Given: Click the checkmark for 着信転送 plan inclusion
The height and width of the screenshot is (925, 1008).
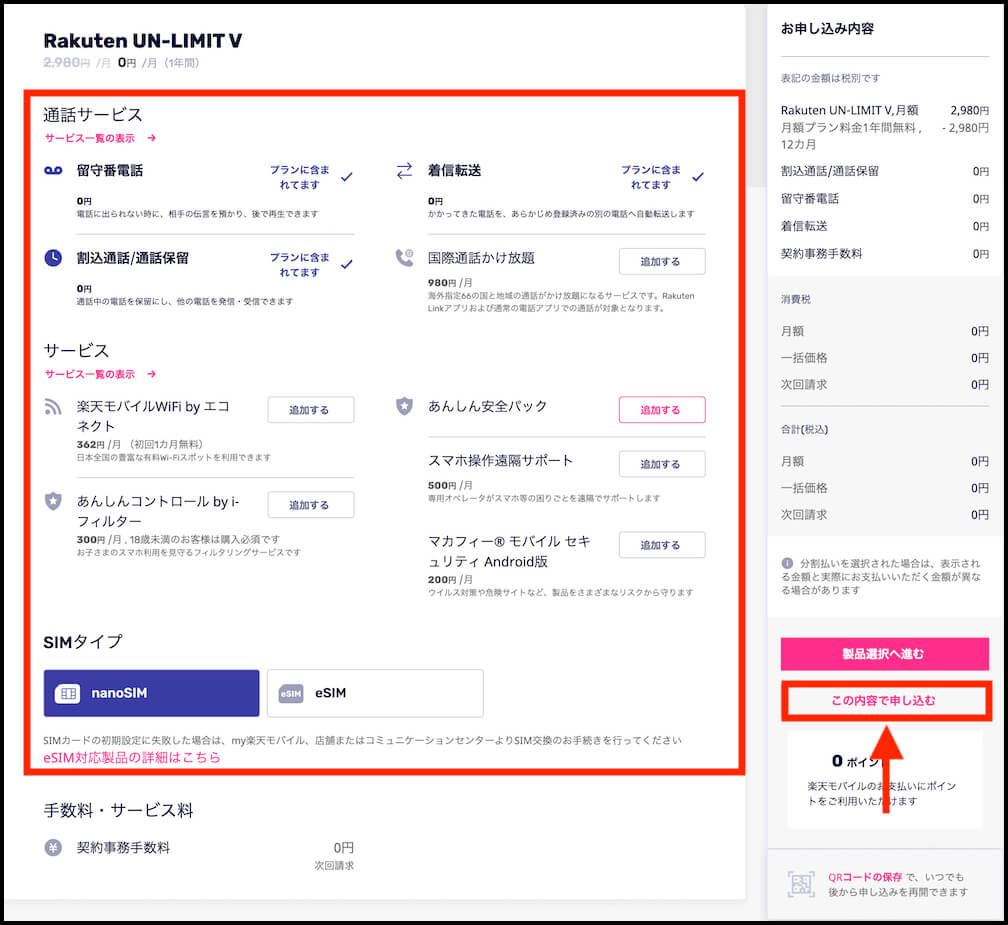Looking at the screenshot, I should [x=698, y=177].
